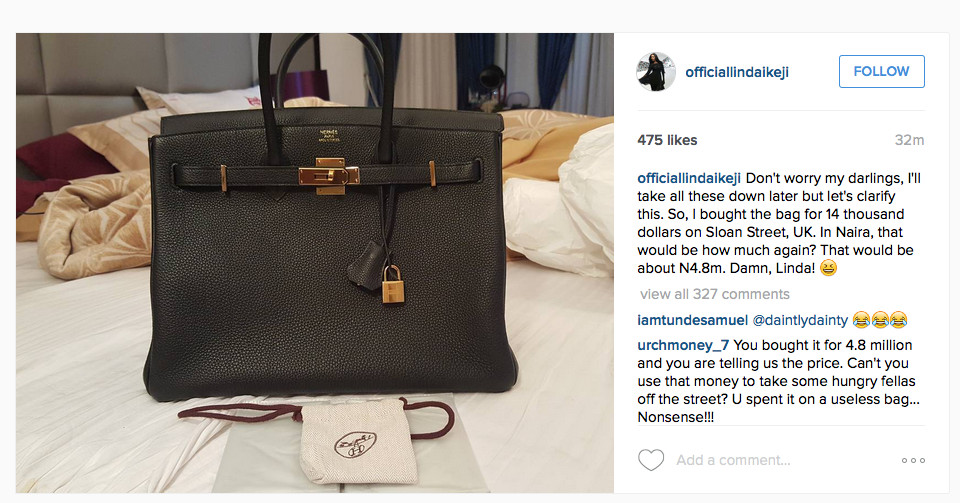Click the heart like icon

[651, 460]
